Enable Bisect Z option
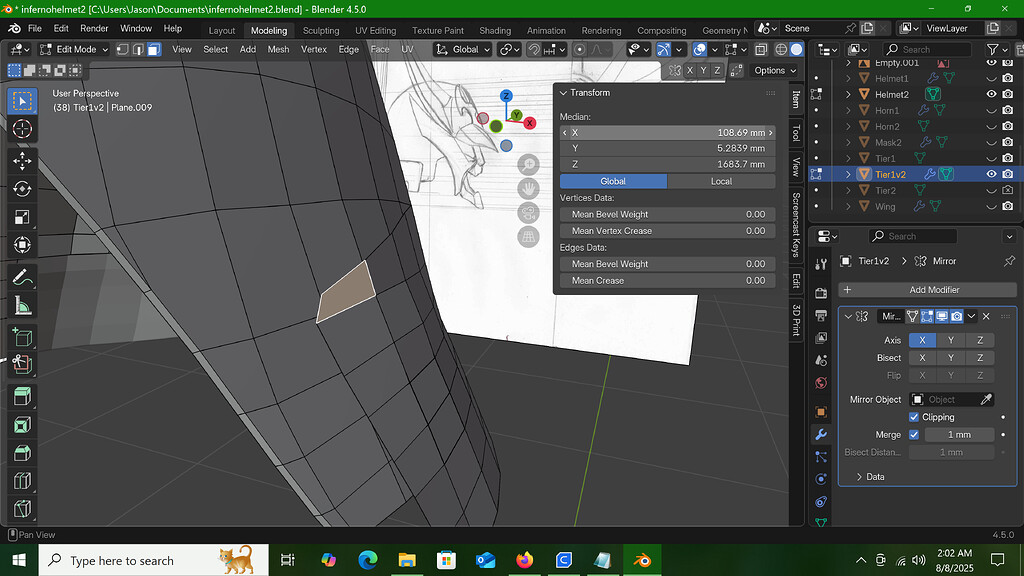Image resolution: width=1024 pixels, height=576 pixels. pos(980,358)
